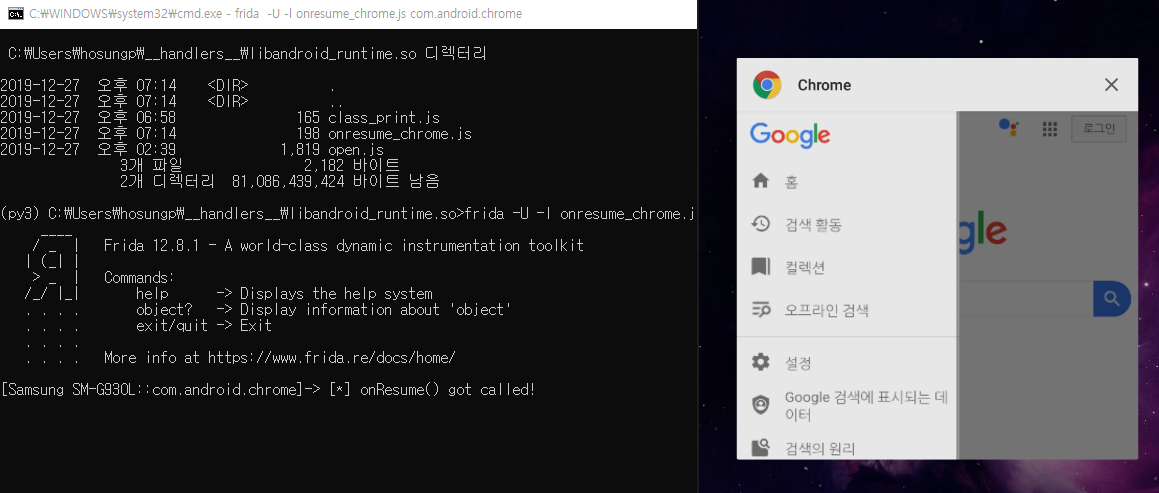Close the Chrome popup window
1159x493 pixels.
point(1111,85)
